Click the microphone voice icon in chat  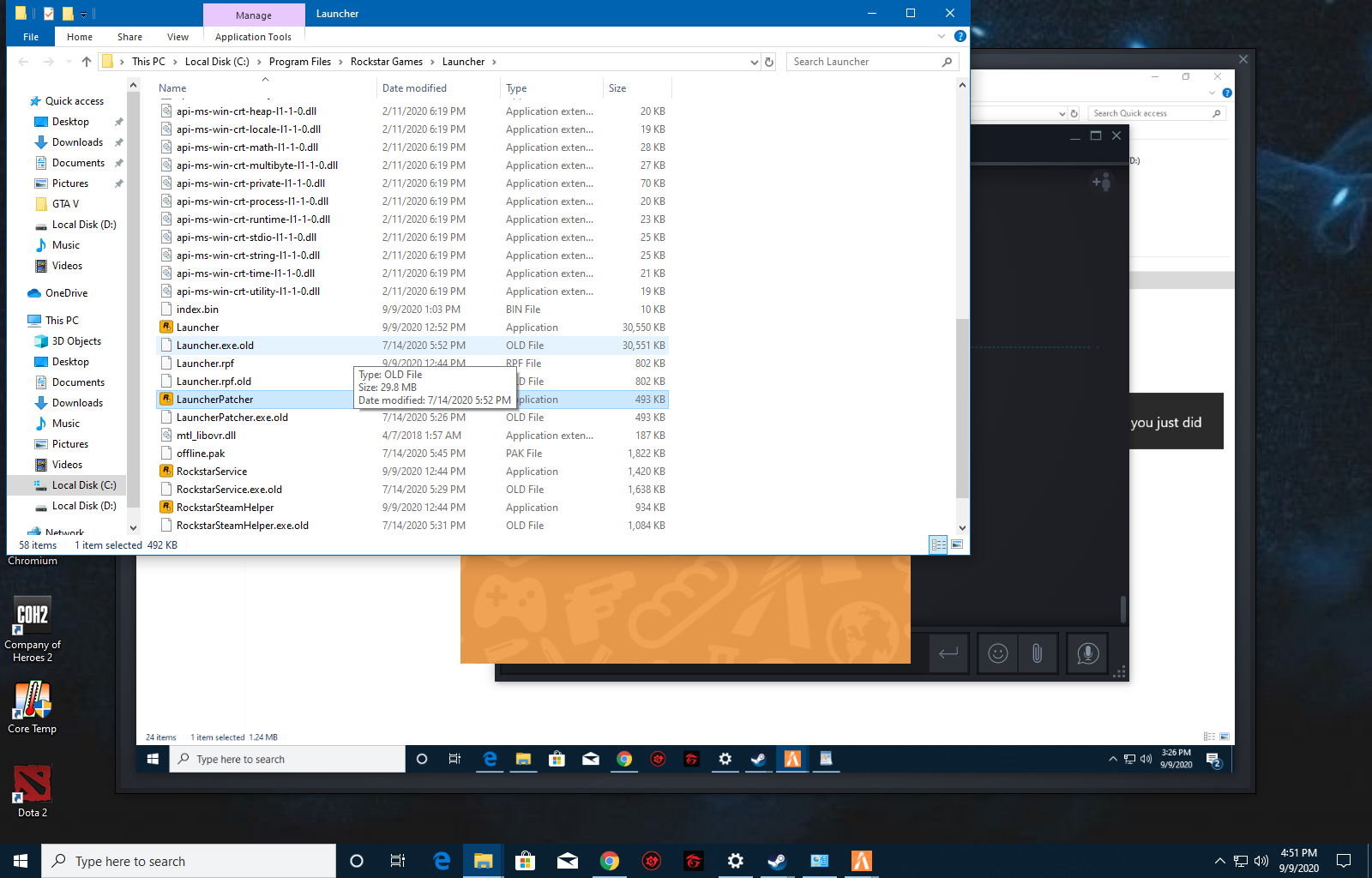point(1087,653)
